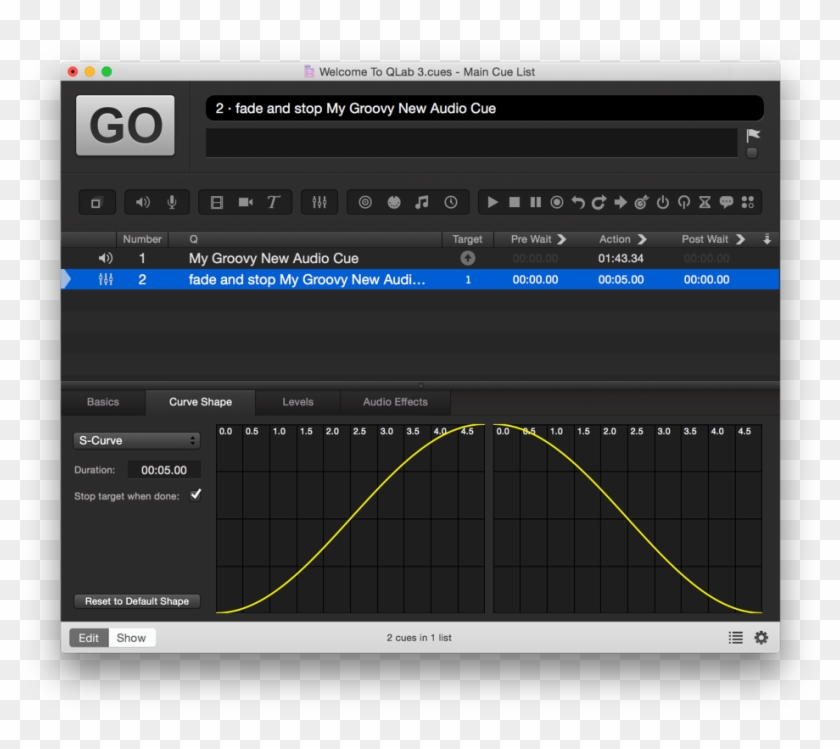Screen dimensions: 840x749
Task: Click the 2 cues in 1 list status
Action: point(419,638)
